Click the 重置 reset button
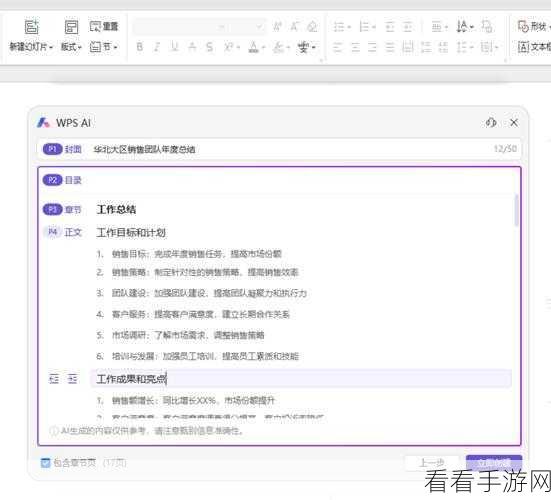Viewport: 551px width, 500px height. [104, 26]
